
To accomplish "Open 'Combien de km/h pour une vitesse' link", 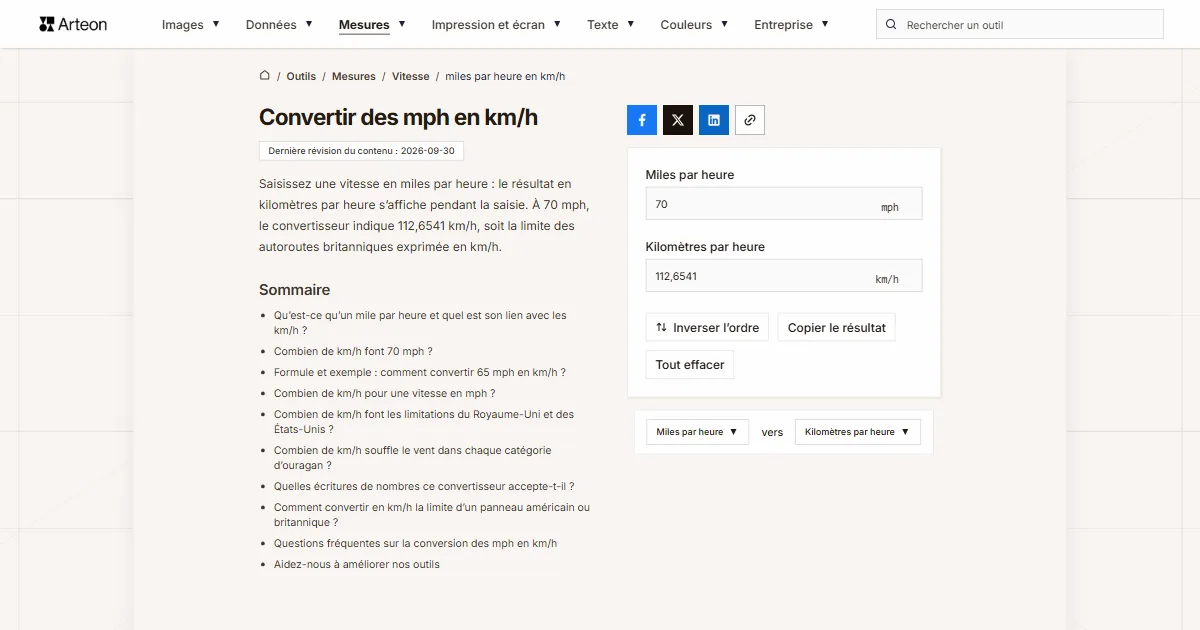I will 385,393.
